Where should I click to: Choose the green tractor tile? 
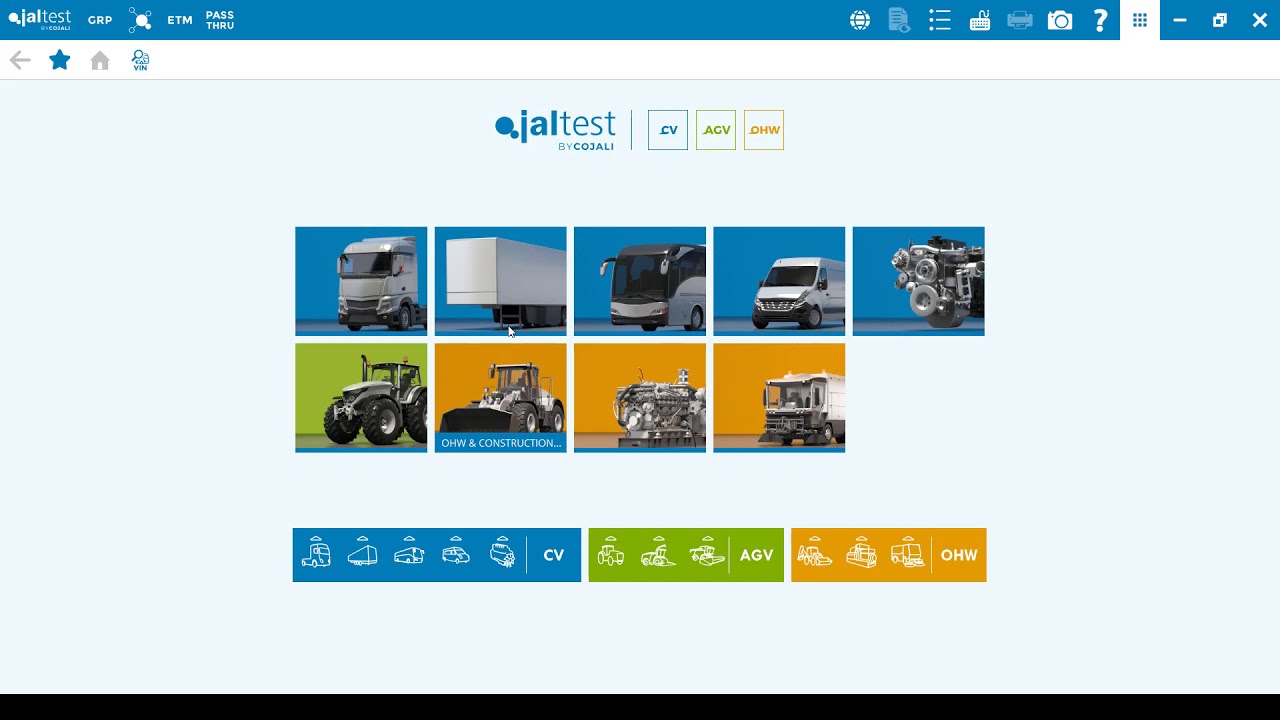(x=361, y=398)
